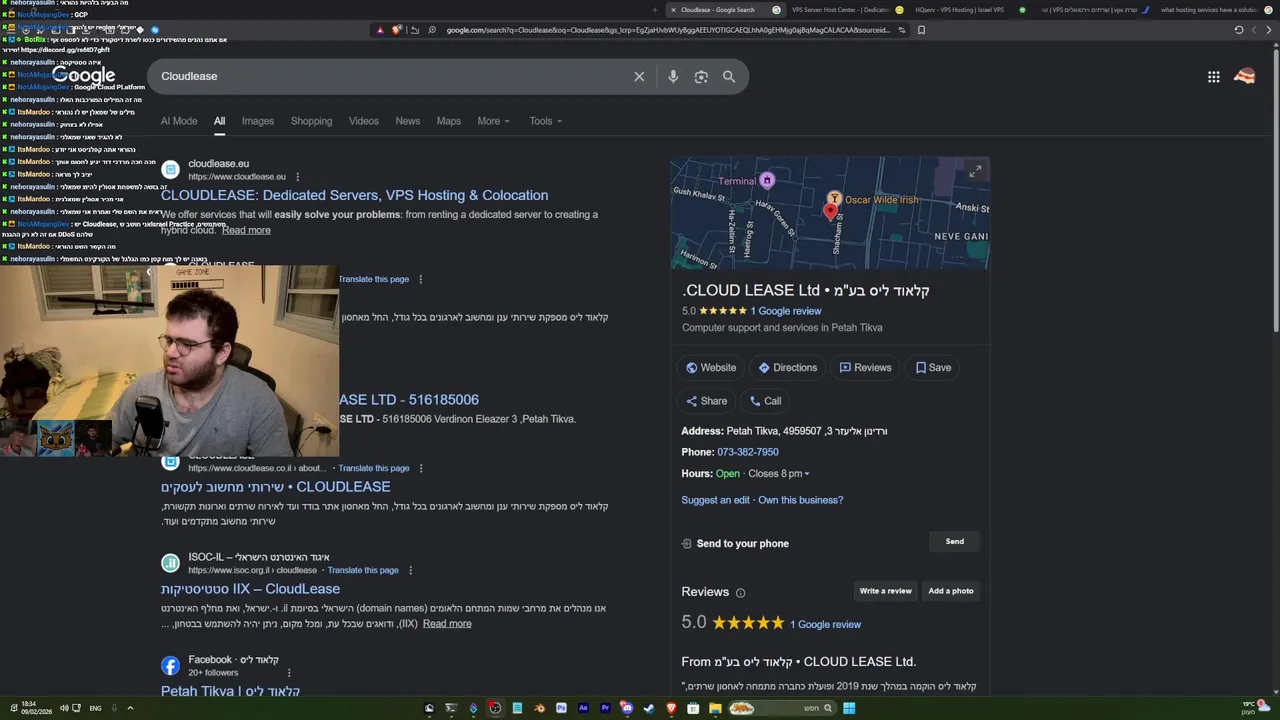
Task: Save CLOUD LEASE Ltd to your places
Action: coord(933,367)
